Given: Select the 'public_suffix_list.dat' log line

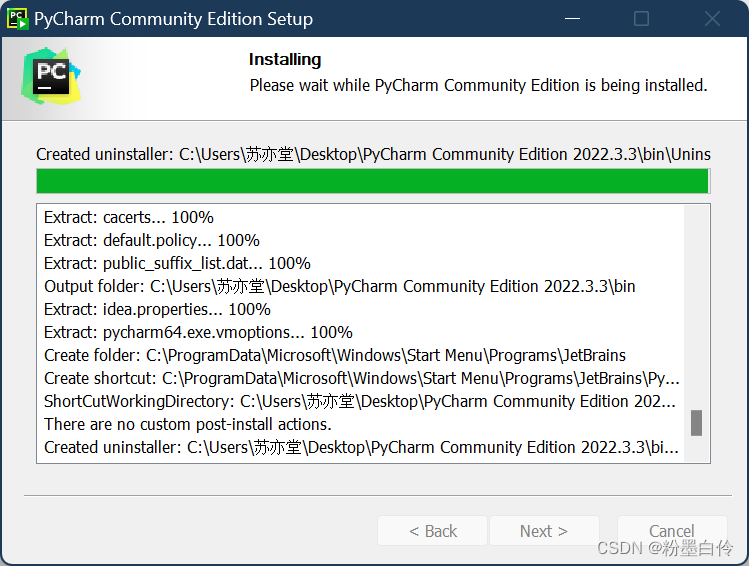Looking at the screenshot, I should click(x=177, y=263).
